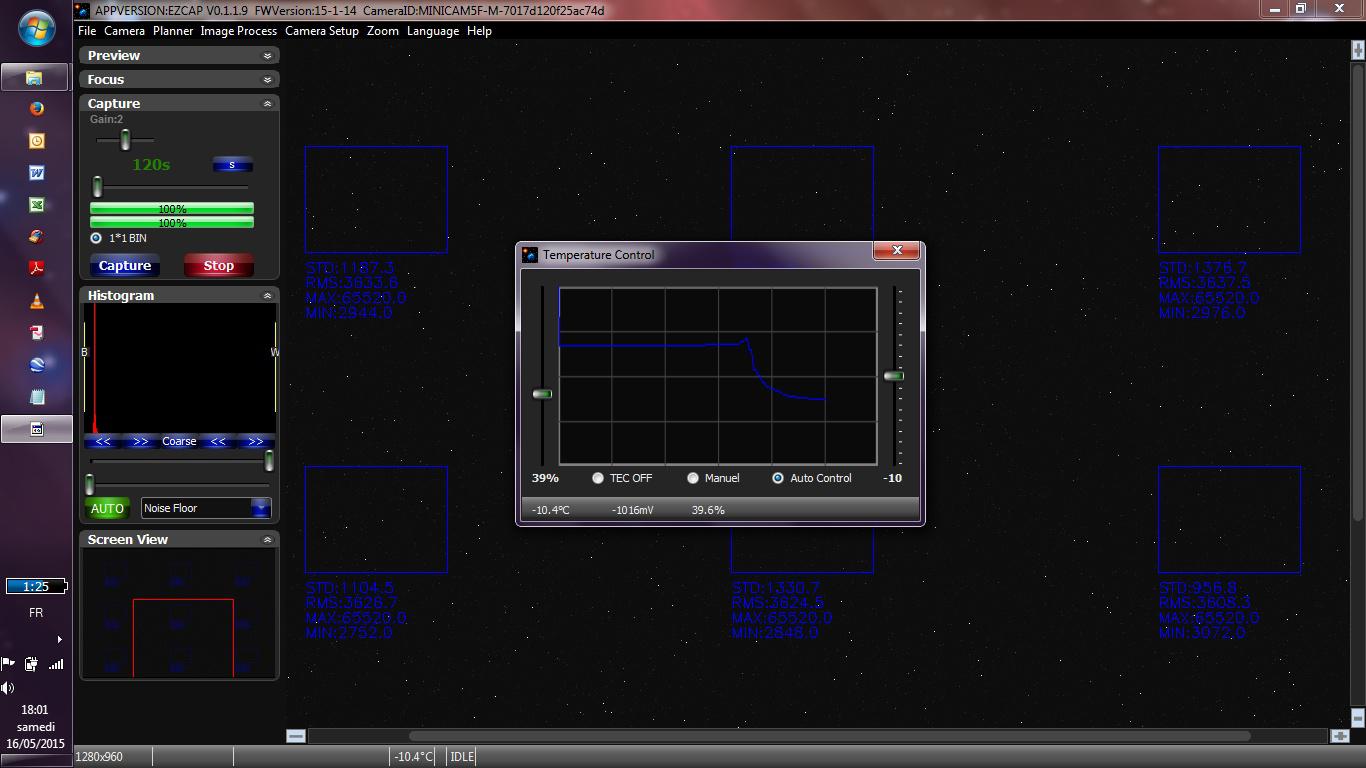Click the Gain slider handle
Screen dimensions: 1366x768
pyautogui.click(x=125, y=140)
